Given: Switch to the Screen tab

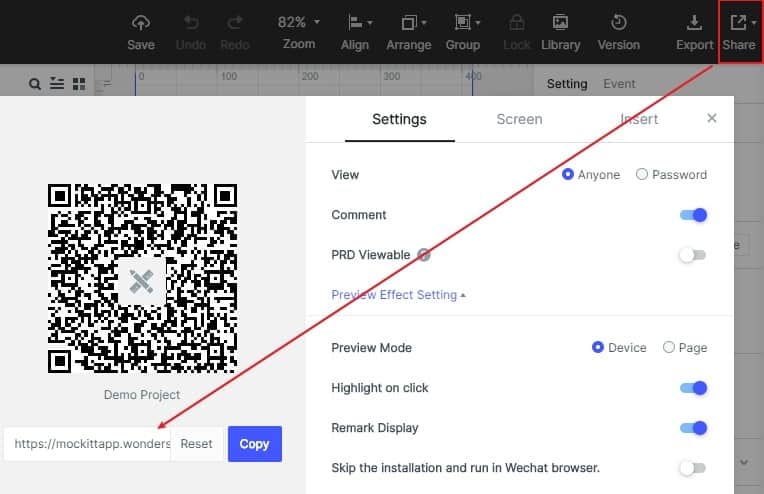Looking at the screenshot, I should click(519, 119).
